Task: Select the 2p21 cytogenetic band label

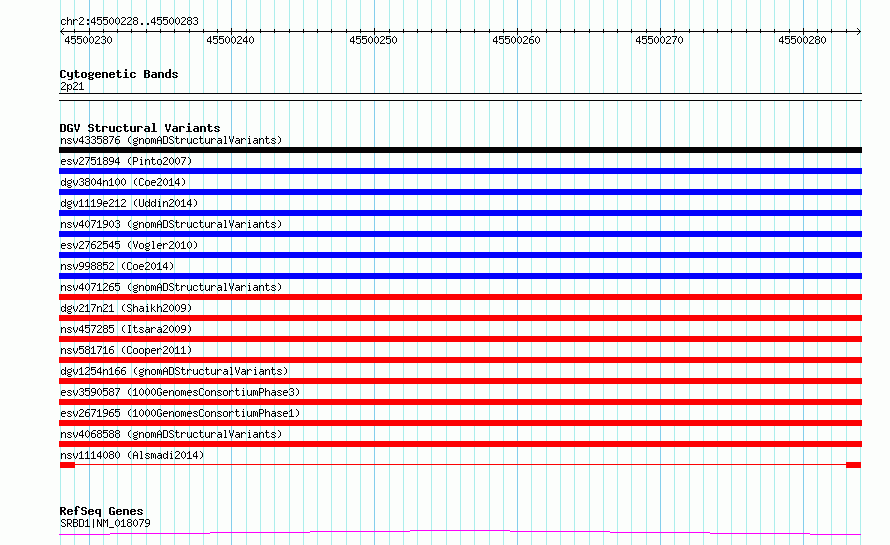Action: pyautogui.click(x=72, y=86)
